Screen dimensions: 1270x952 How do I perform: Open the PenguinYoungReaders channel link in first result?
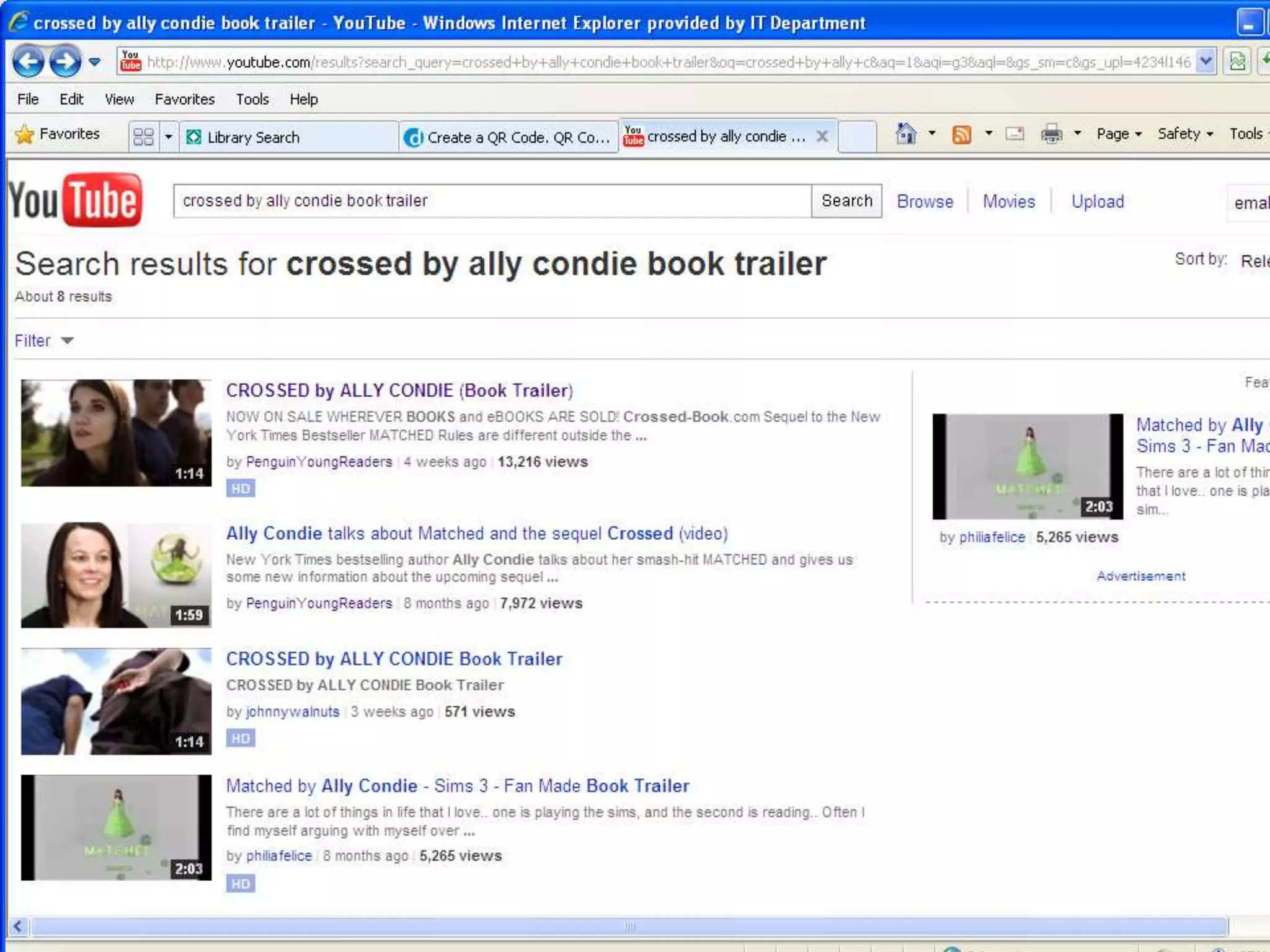[x=319, y=462]
